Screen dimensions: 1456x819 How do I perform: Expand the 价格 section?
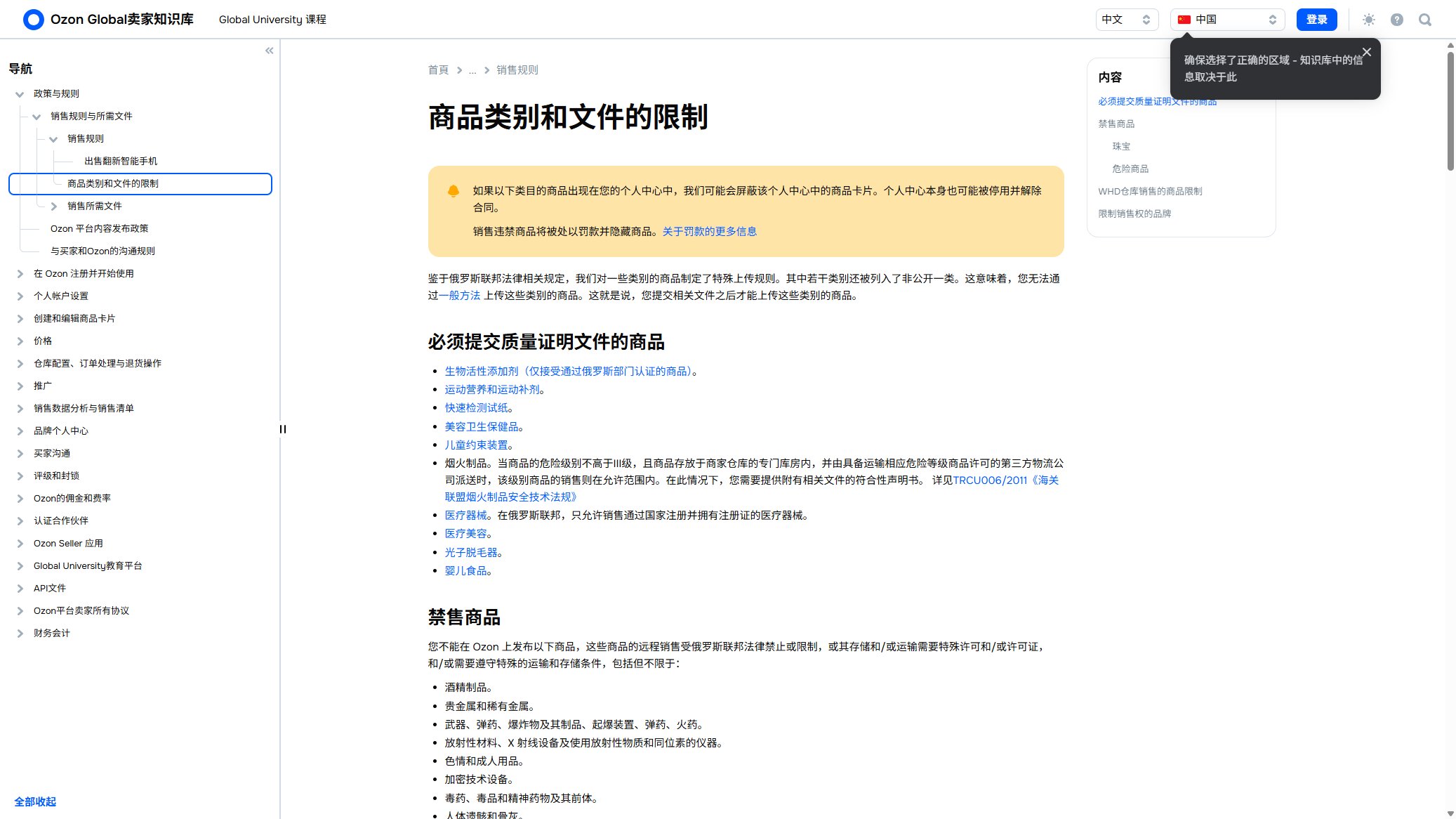click(x=20, y=341)
